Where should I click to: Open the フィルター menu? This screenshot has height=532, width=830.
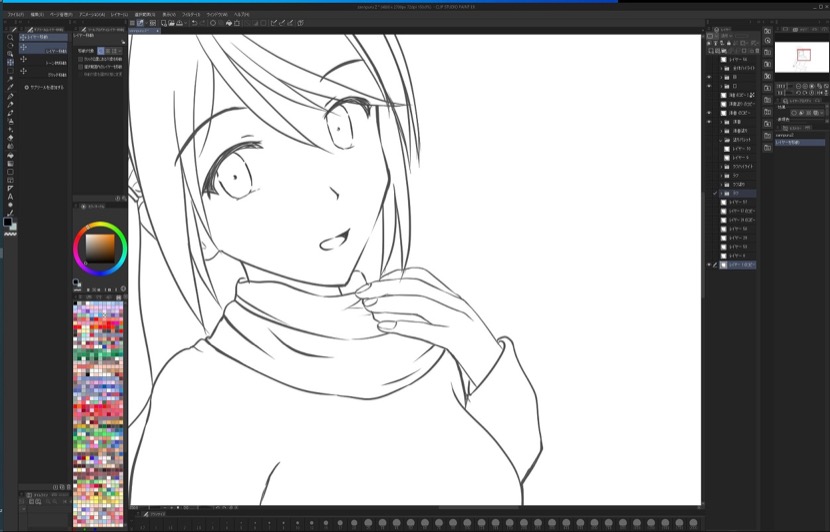191,15
